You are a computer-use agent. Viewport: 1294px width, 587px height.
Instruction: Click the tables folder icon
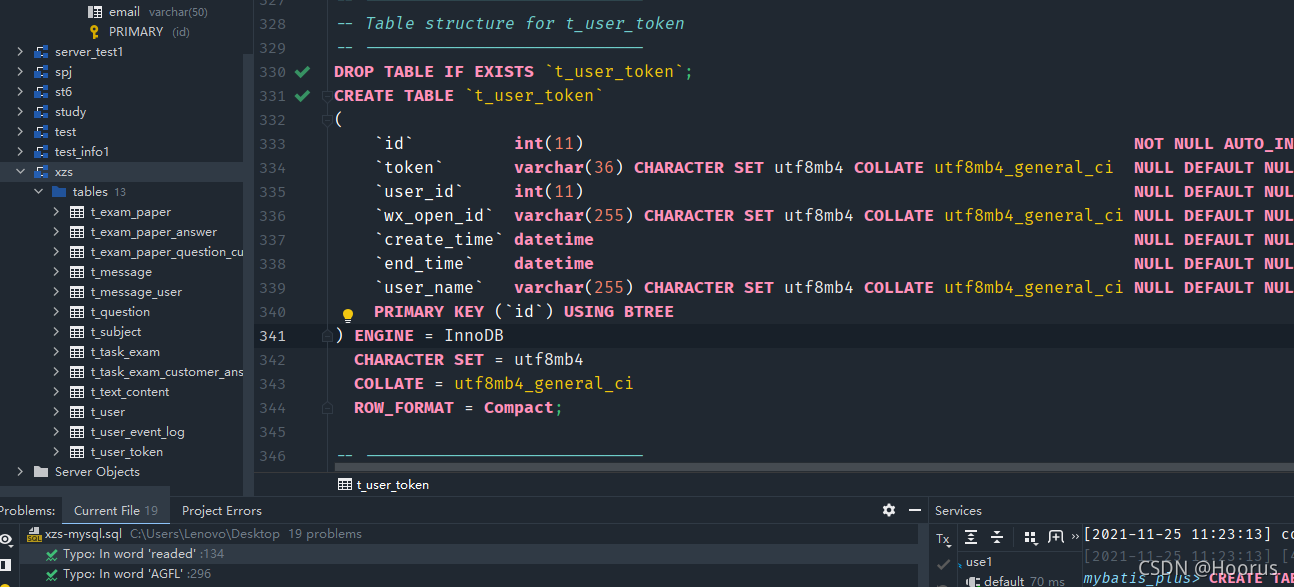pos(59,191)
